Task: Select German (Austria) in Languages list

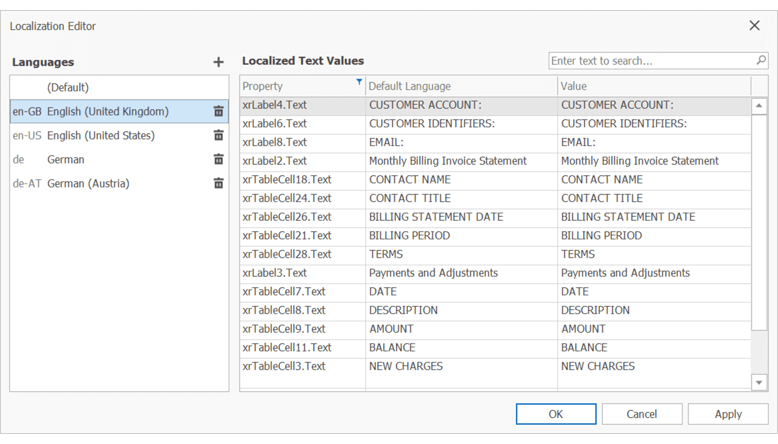Action: click(88, 183)
